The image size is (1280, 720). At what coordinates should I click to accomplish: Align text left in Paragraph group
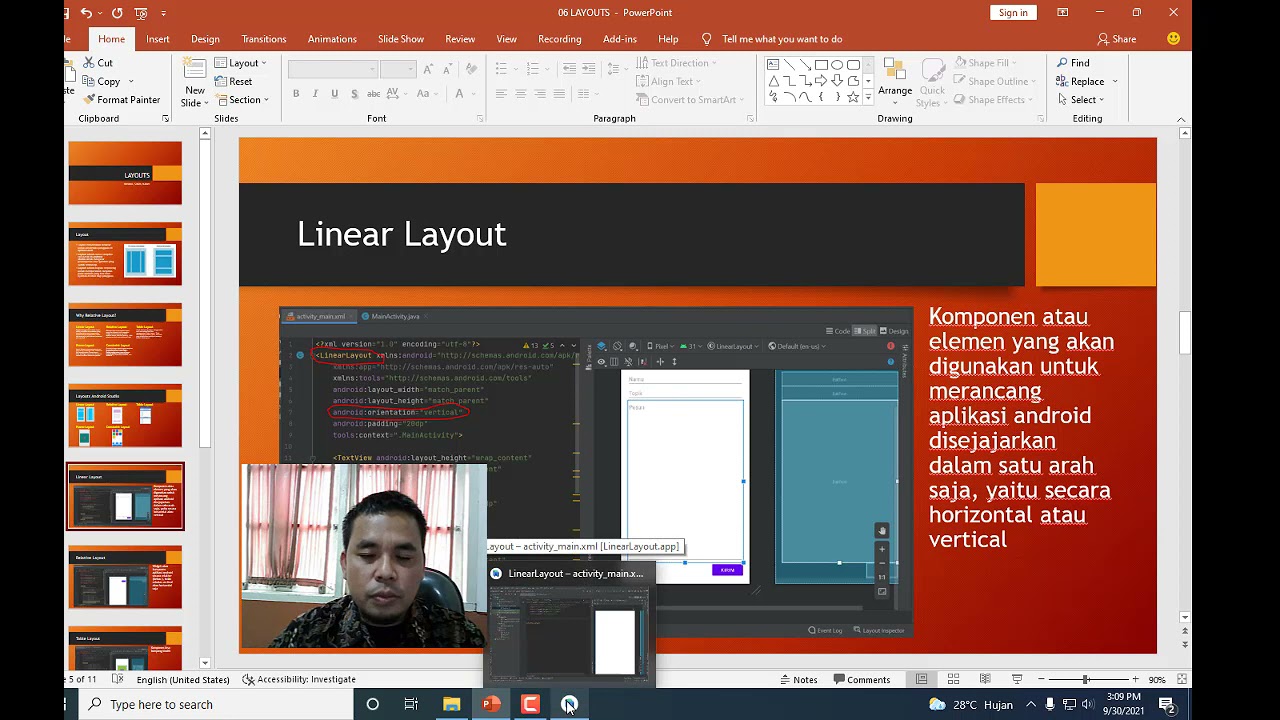(x=501, y=94)
